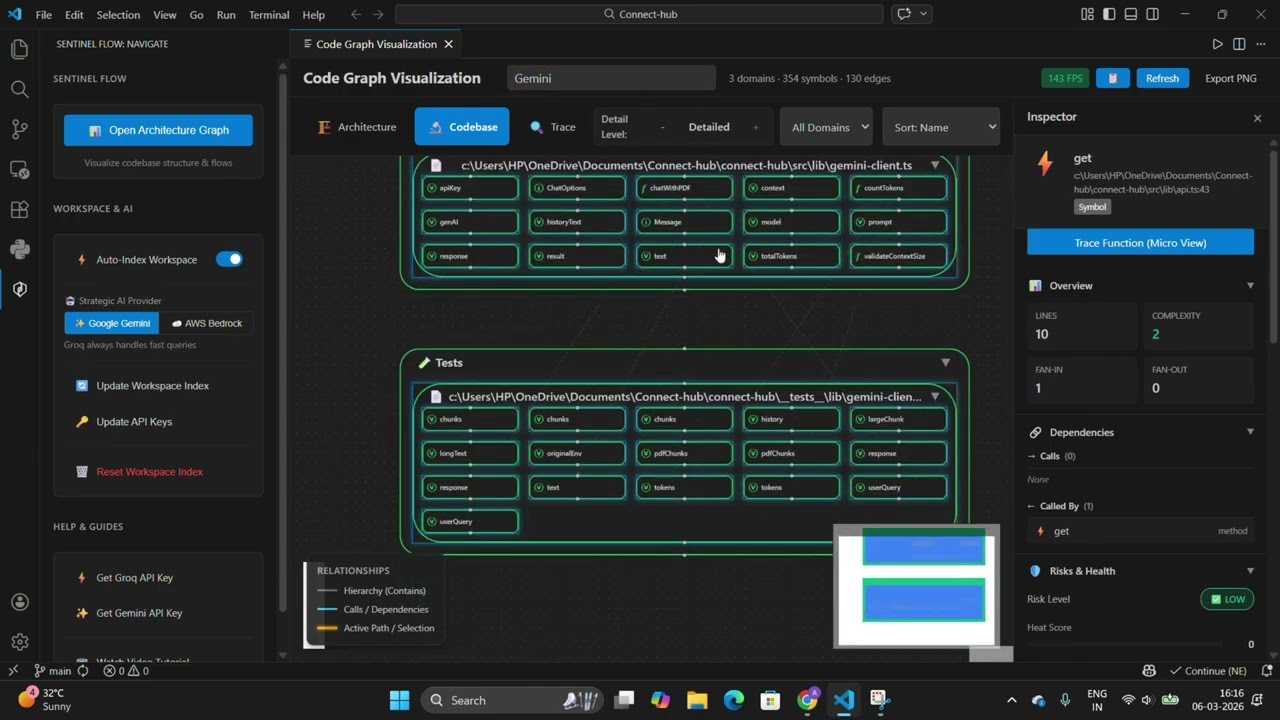The width and height of the screenshot is (1280, 720).
Task: Click the split editor icon
Action: (1239, 44)
